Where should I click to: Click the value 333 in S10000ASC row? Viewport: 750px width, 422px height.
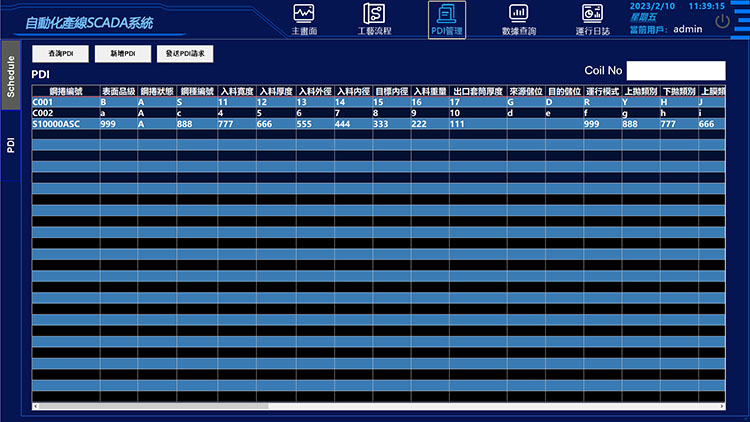(x=392, y=124)
